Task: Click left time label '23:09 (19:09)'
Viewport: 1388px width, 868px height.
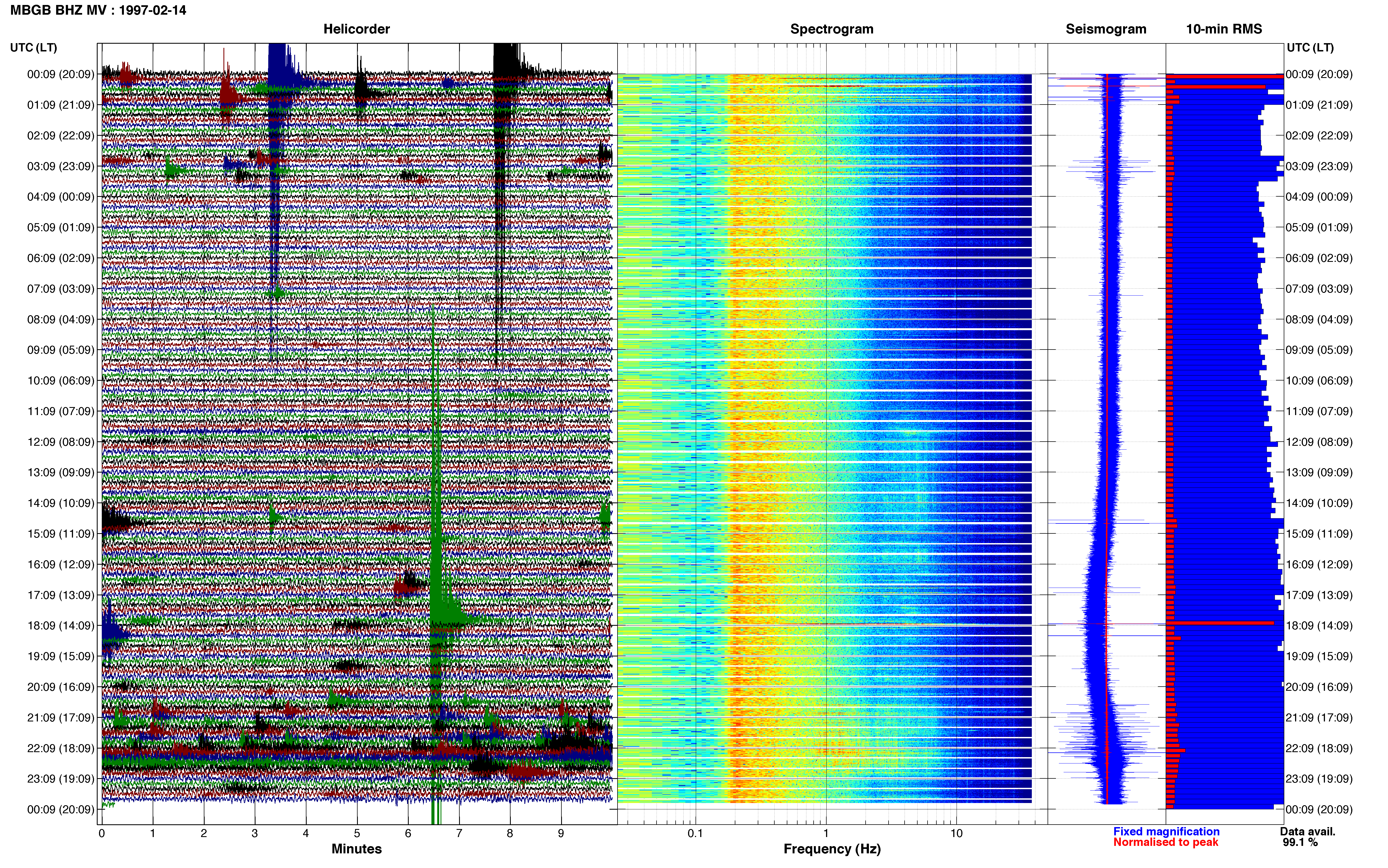Action: click(x=61, y=779)
